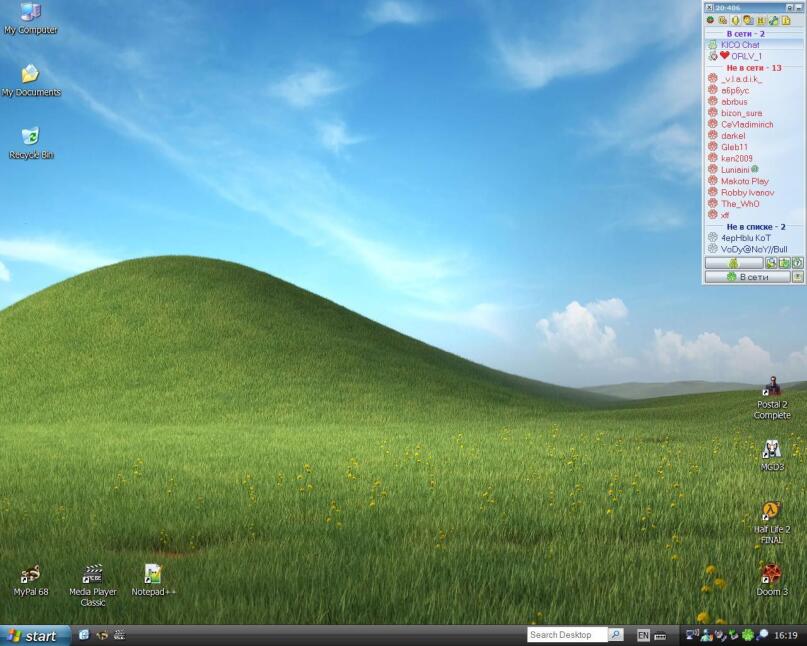Click the yellow note icon at the messenger toolbar end
Image resolution: width=807 pixels, height=646 pixels.
tap(786, 20)
